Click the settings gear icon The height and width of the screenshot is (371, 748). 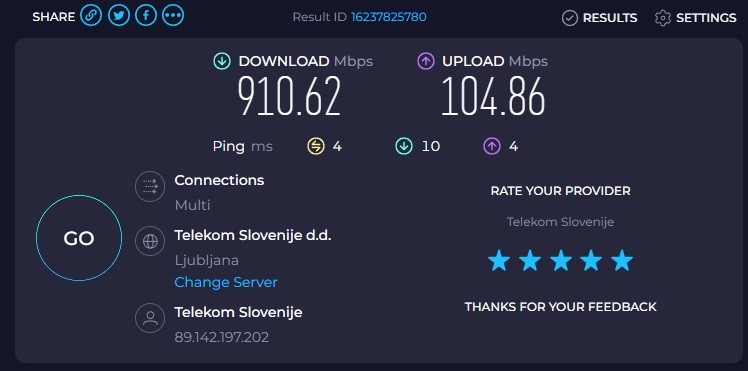coord(662,18)
